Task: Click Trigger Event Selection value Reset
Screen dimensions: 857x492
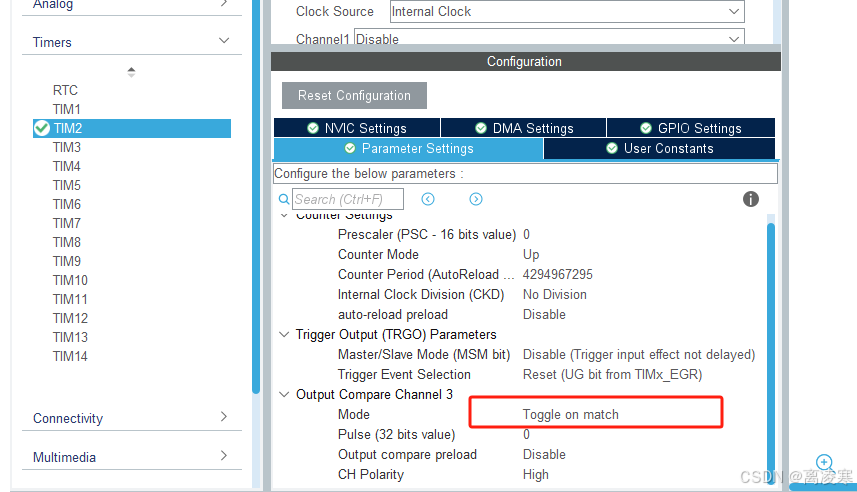Action: point(613,375)
